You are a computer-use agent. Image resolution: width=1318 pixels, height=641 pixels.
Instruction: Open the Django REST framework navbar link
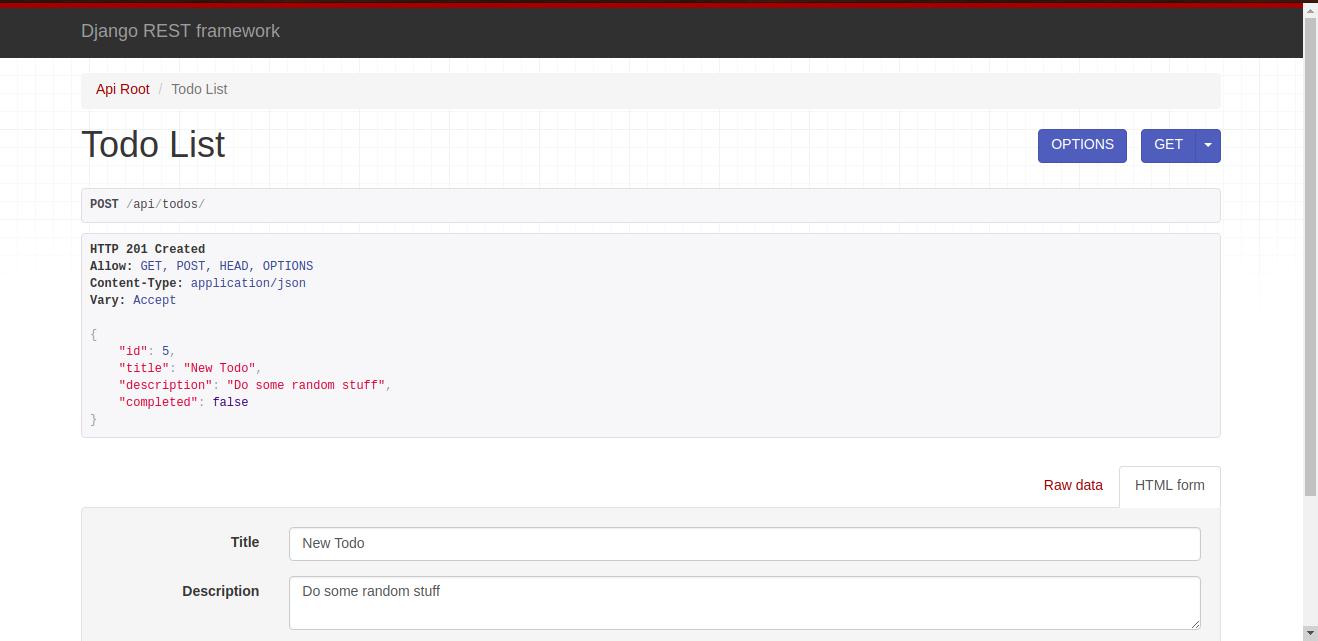coord(181,31)
